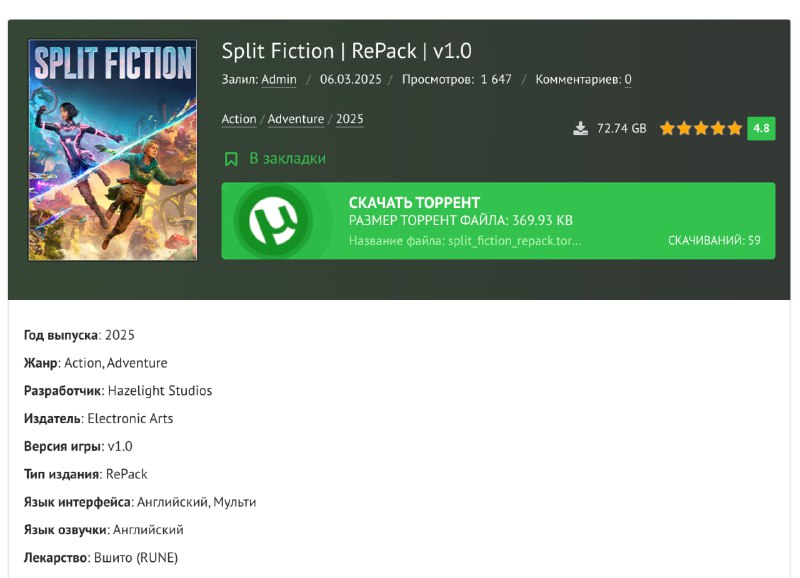800x578 pixels.
Task: Click the download icon beside 72.74 GB
Action: 580,129
